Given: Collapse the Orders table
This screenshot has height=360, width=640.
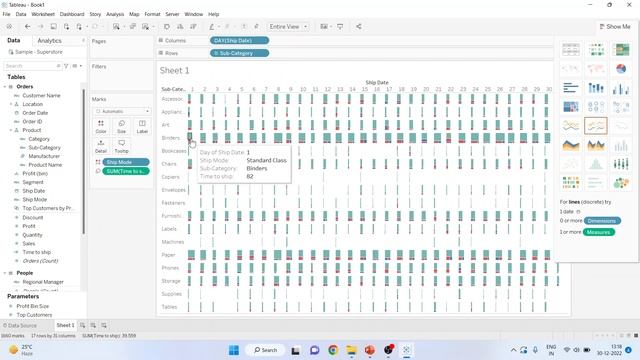Looking at the screenshot, I should pos(5,87).
